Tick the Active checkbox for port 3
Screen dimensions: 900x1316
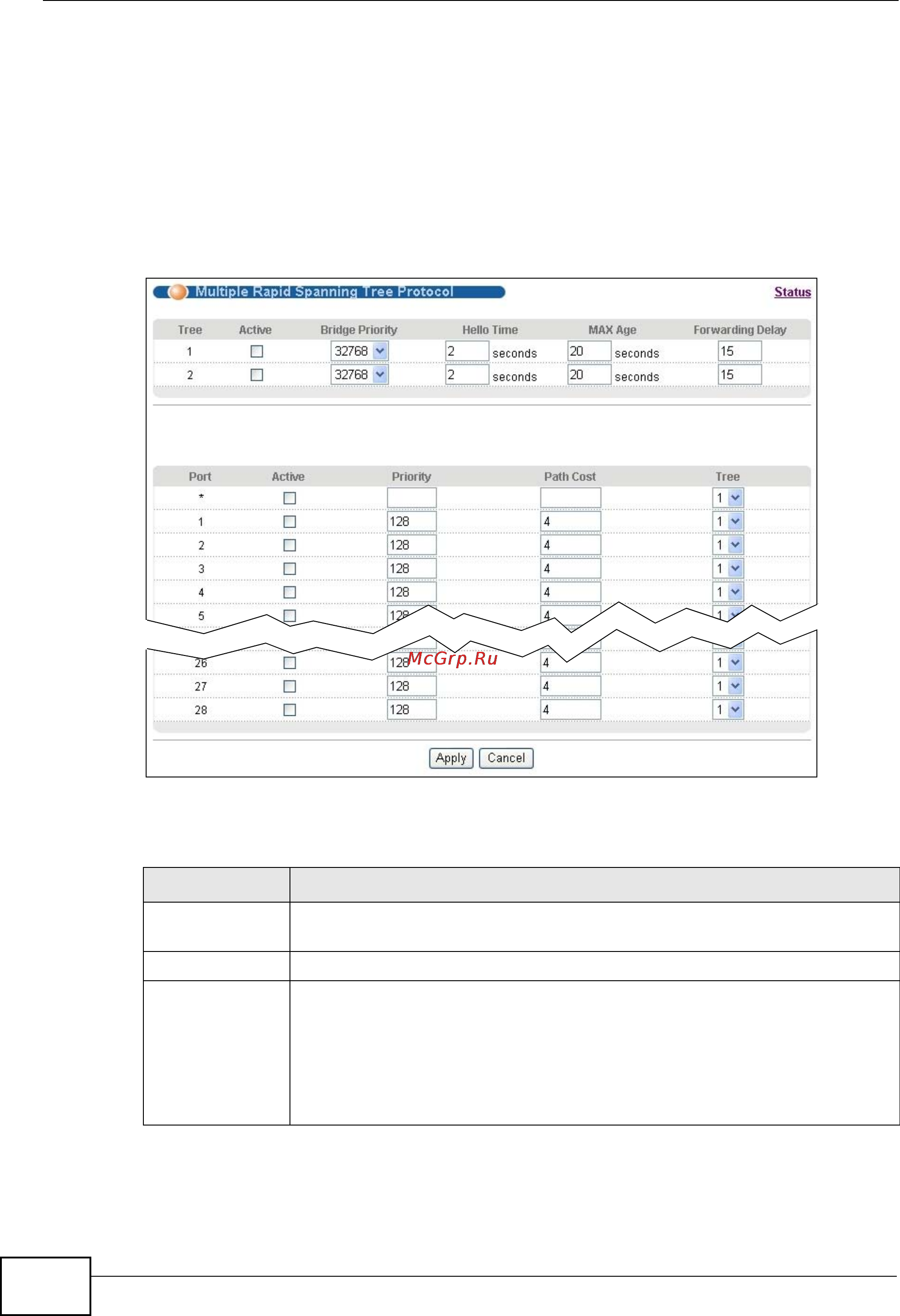click(290, 569)
